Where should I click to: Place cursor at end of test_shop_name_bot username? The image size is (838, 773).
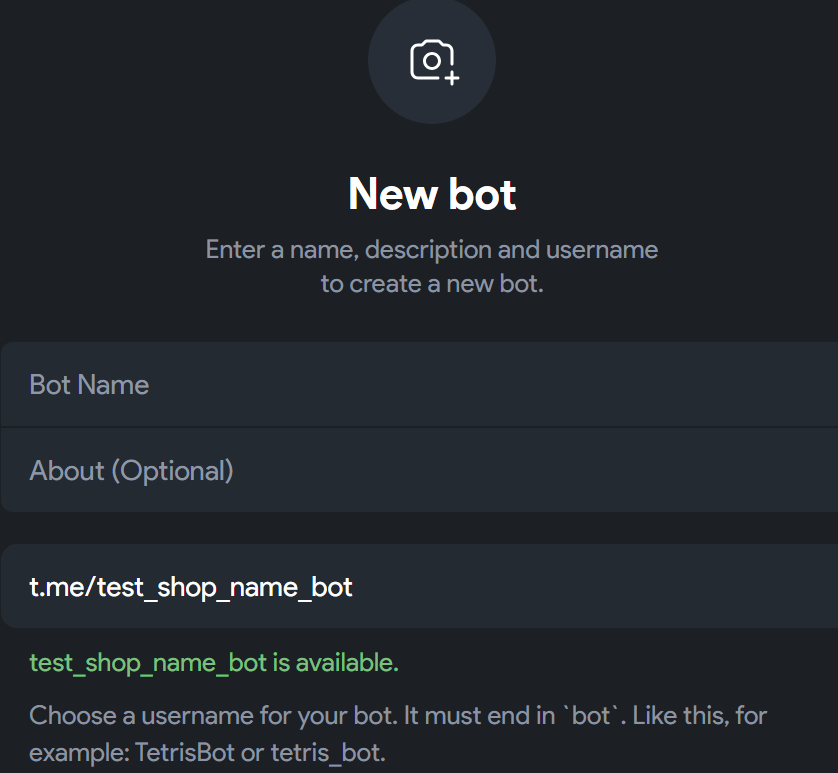pos(354,586)
